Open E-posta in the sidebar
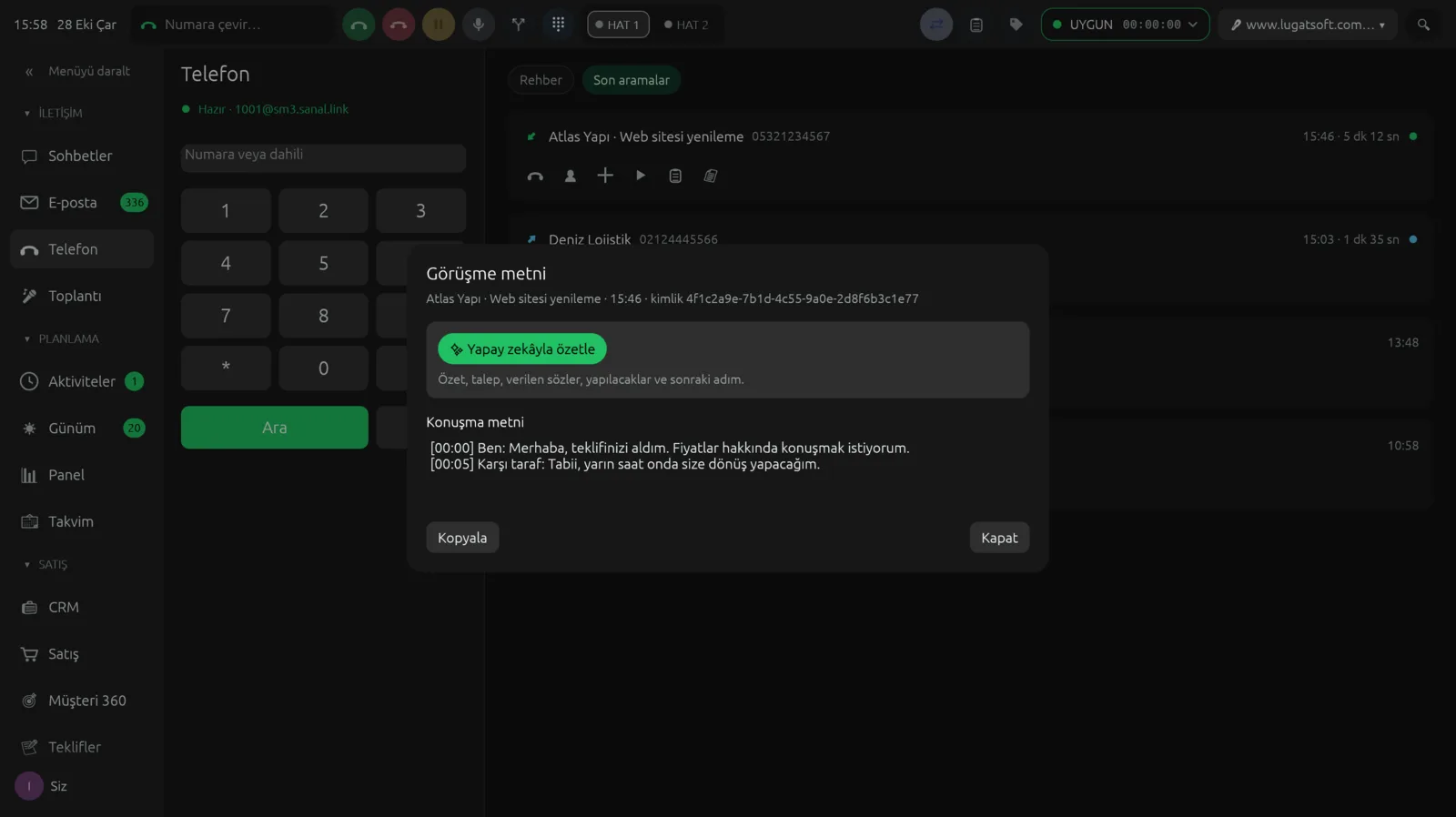The height and width of the screenshot is (817, 1456). pyautogui.click(x=82, y=203)
